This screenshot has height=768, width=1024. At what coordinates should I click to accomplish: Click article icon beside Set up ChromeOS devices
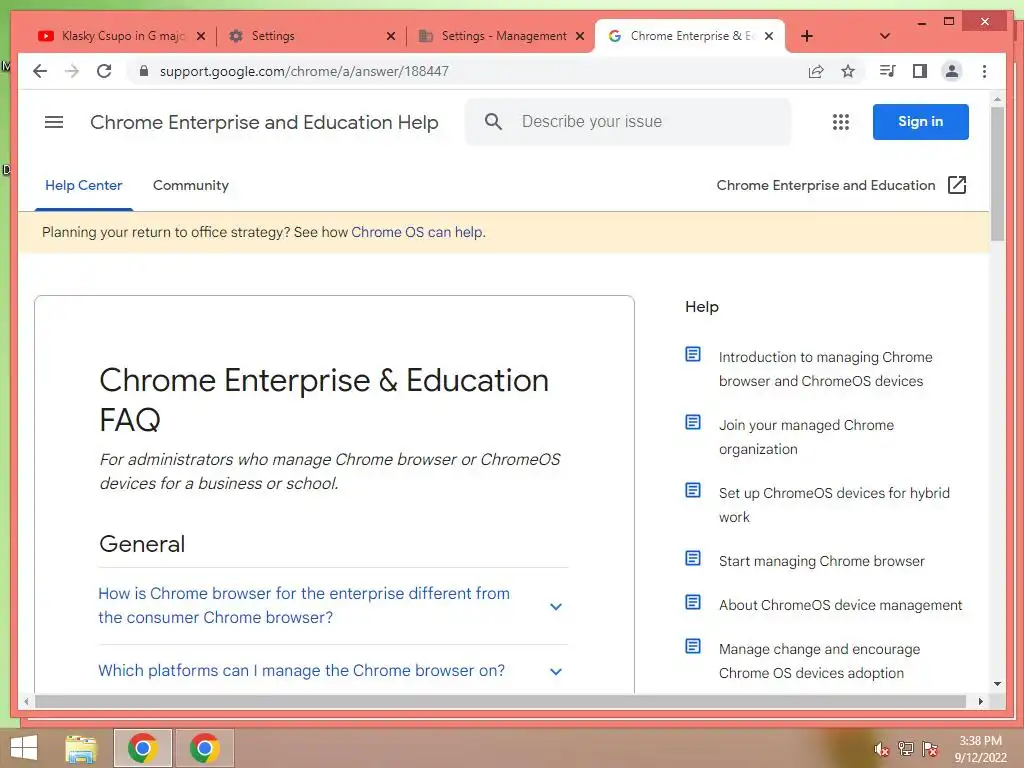693,490
